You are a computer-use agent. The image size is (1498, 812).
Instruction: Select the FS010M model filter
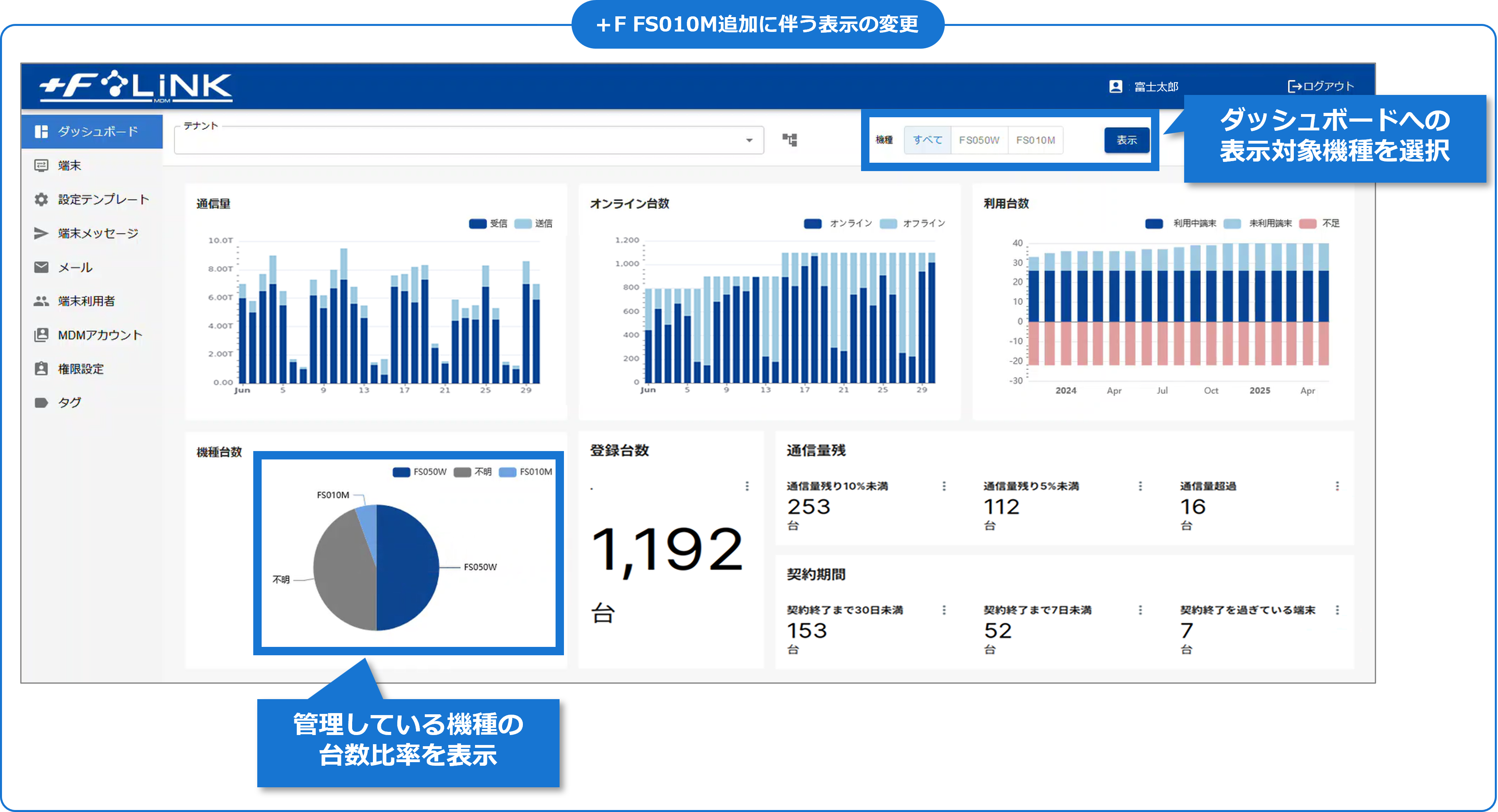pos(1035,140)
